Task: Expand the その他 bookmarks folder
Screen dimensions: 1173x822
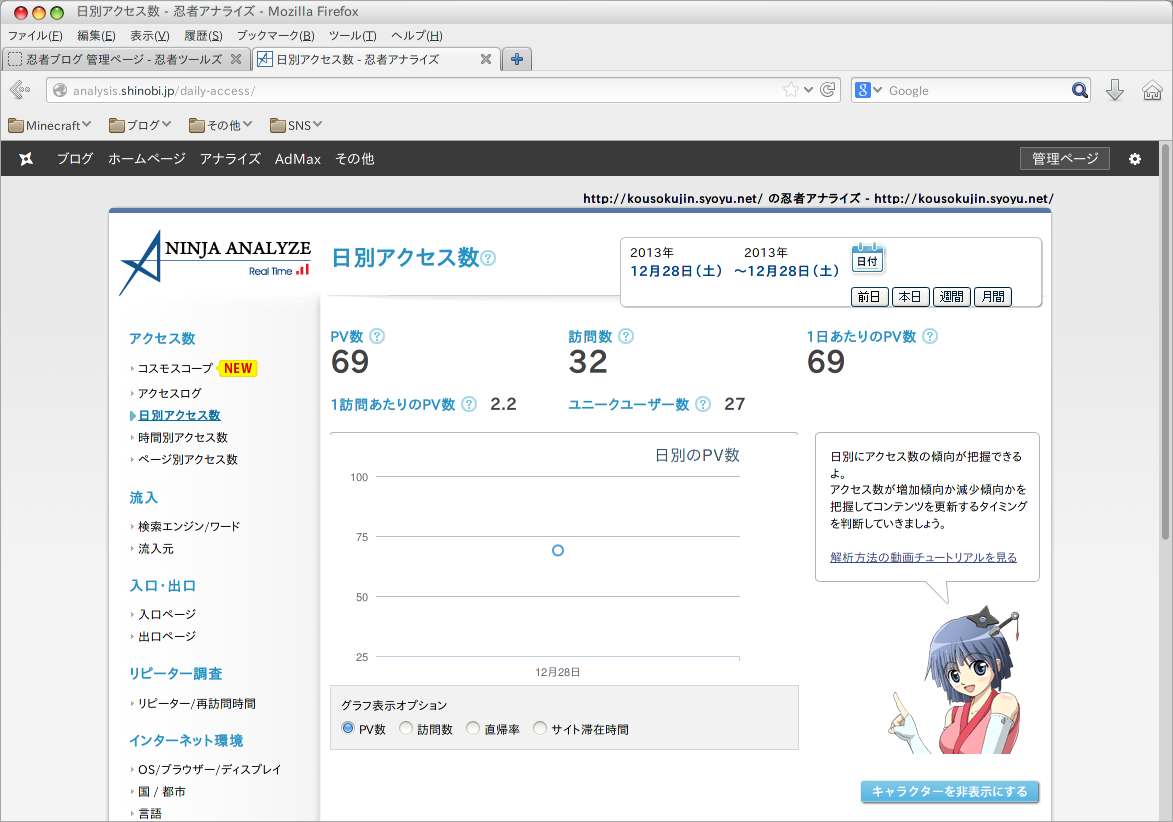Action: coord(221,125)
